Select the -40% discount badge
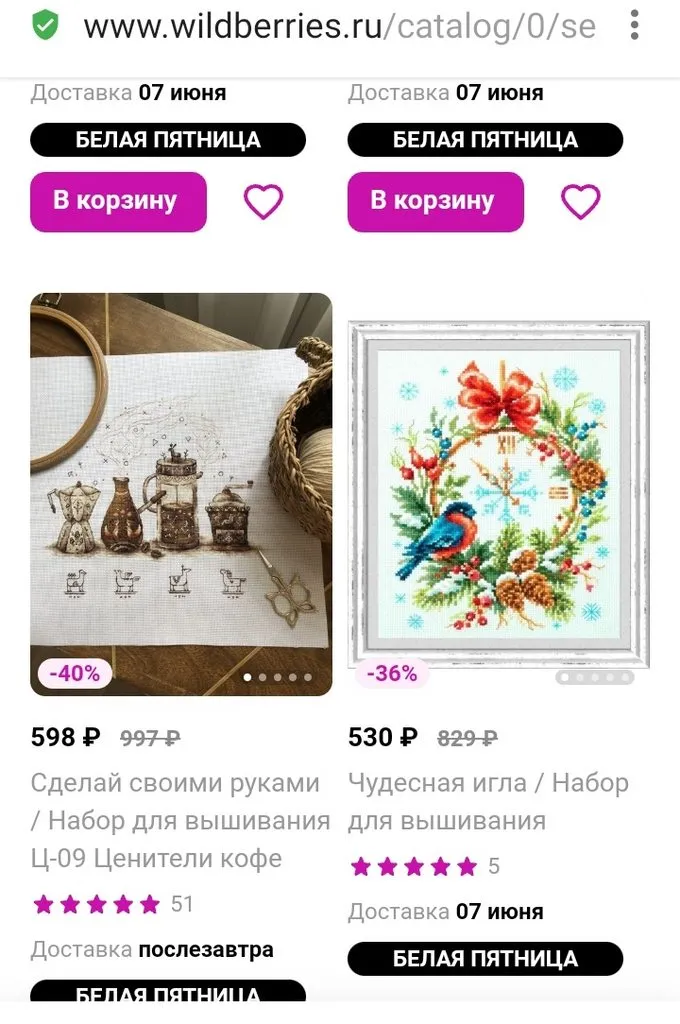This screenshot has width=680, height=1024. point(74,673)
